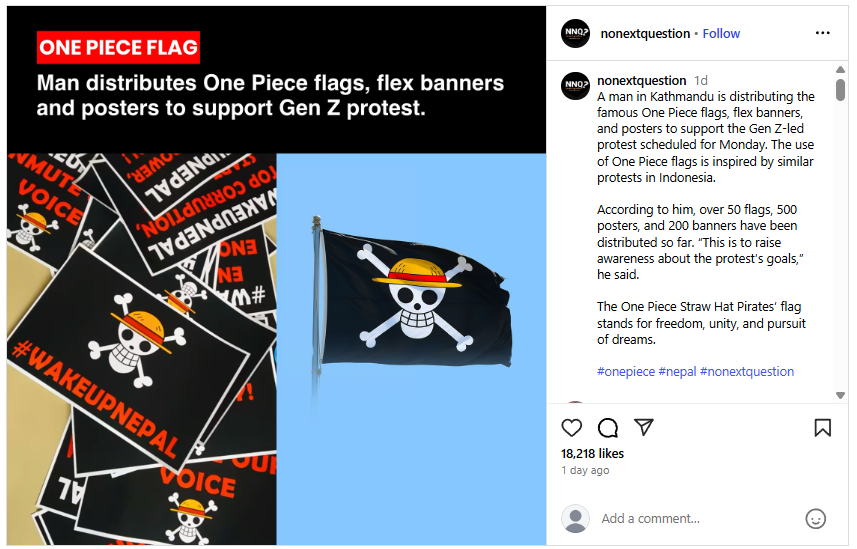The image size is (857, 549).
Task: Click the nonextquestion avatar in the header
Action: tap(576, 33)
